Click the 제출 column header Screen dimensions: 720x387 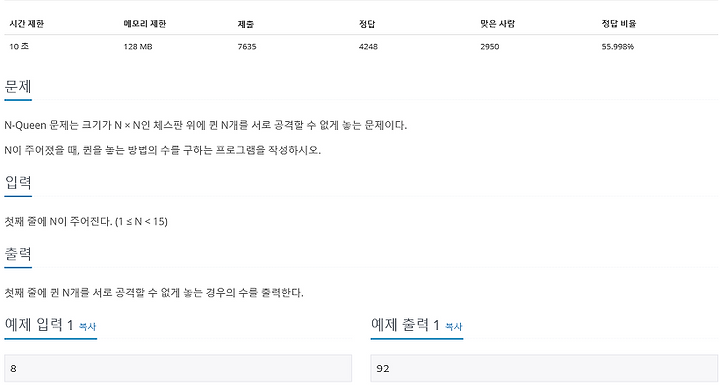coord(246,24)
